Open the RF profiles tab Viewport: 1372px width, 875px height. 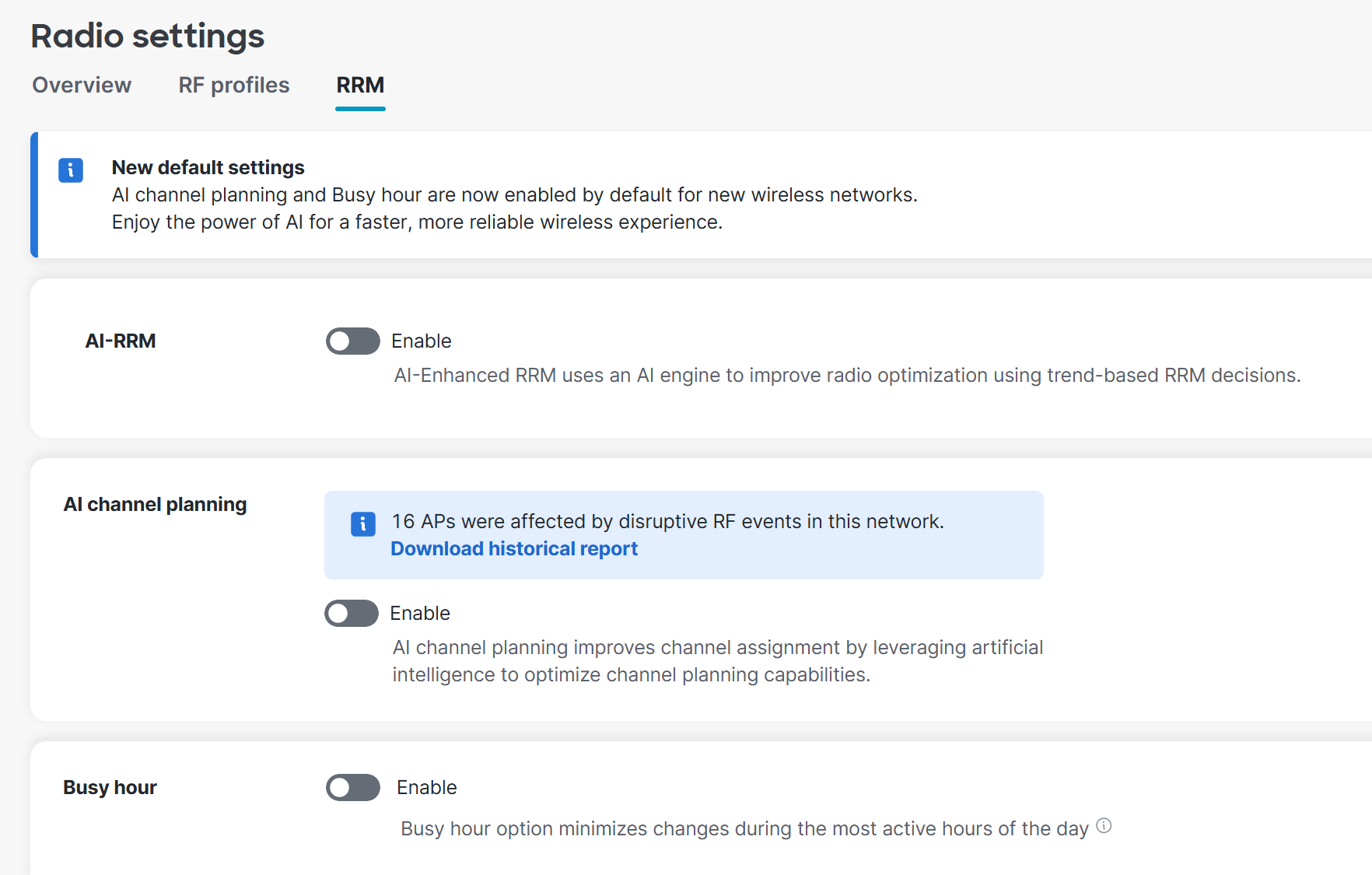pos(233,86)
